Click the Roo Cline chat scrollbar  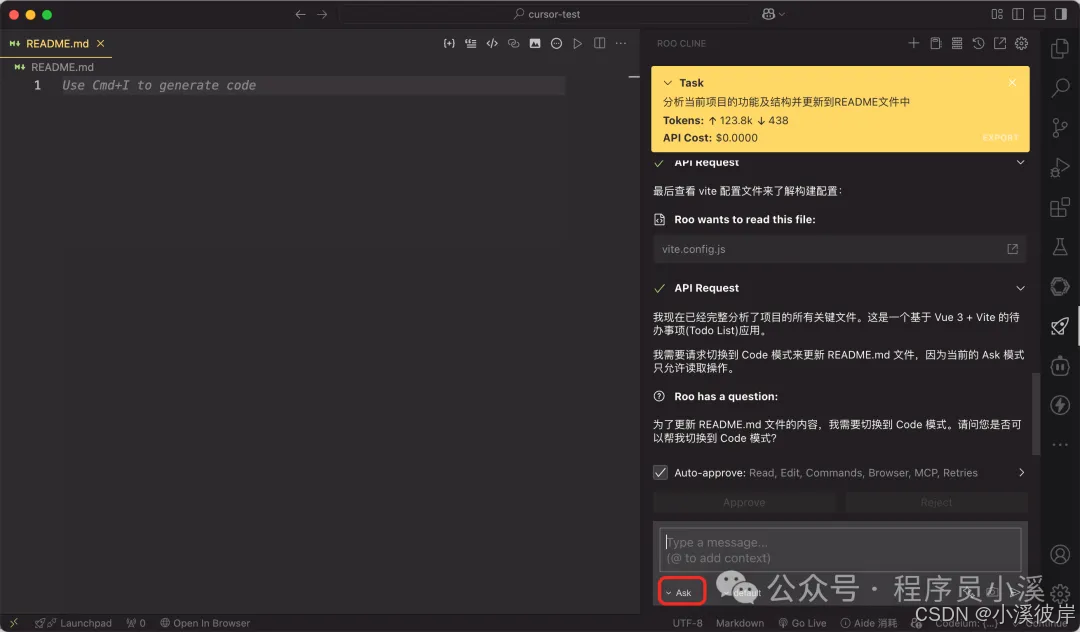click(x=1035, y=413)
